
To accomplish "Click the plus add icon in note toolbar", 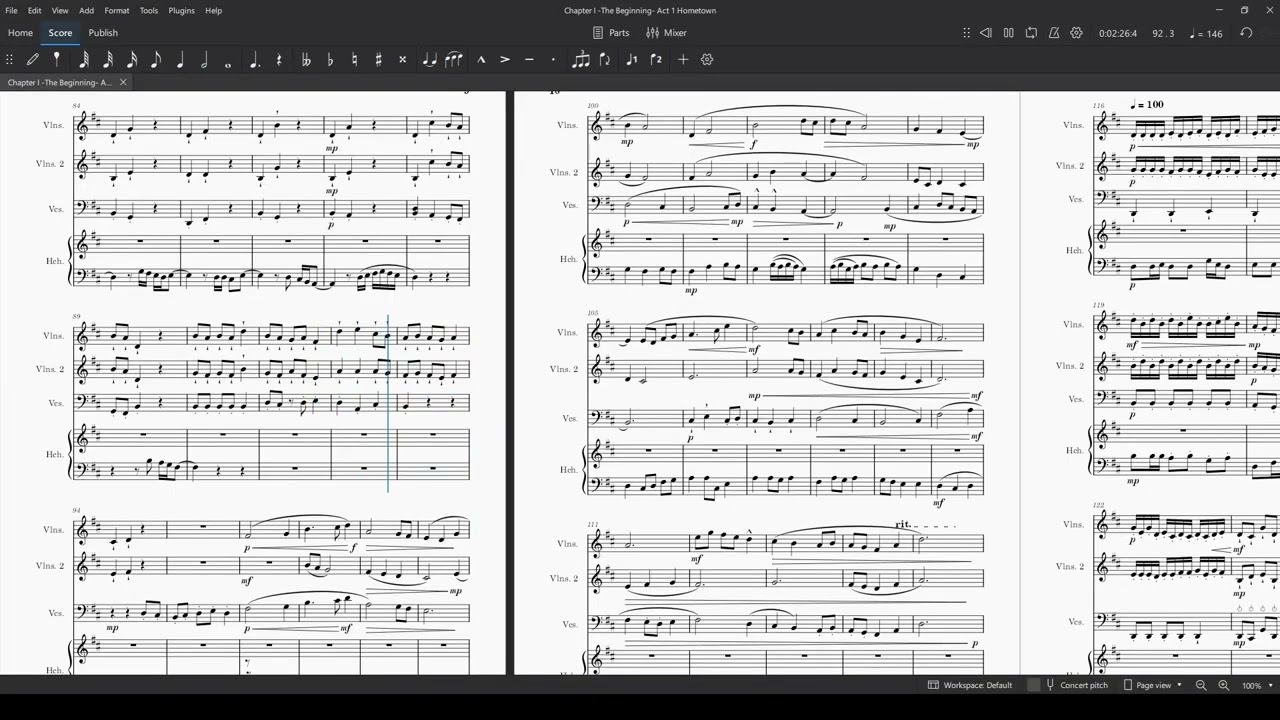I will coord(683,60).
